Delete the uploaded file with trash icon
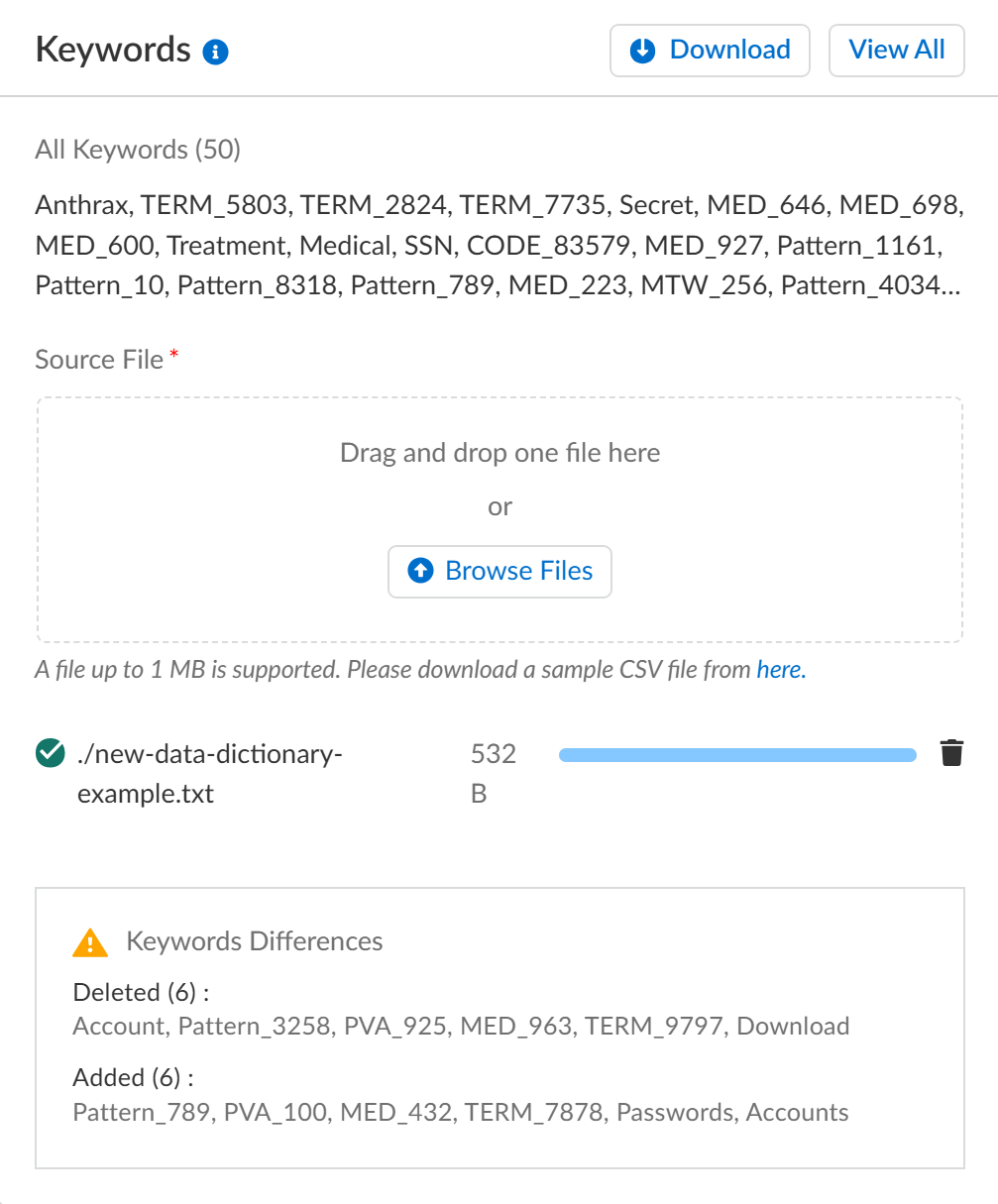This screenshot has height=1204, width=998. pos(951,753)
